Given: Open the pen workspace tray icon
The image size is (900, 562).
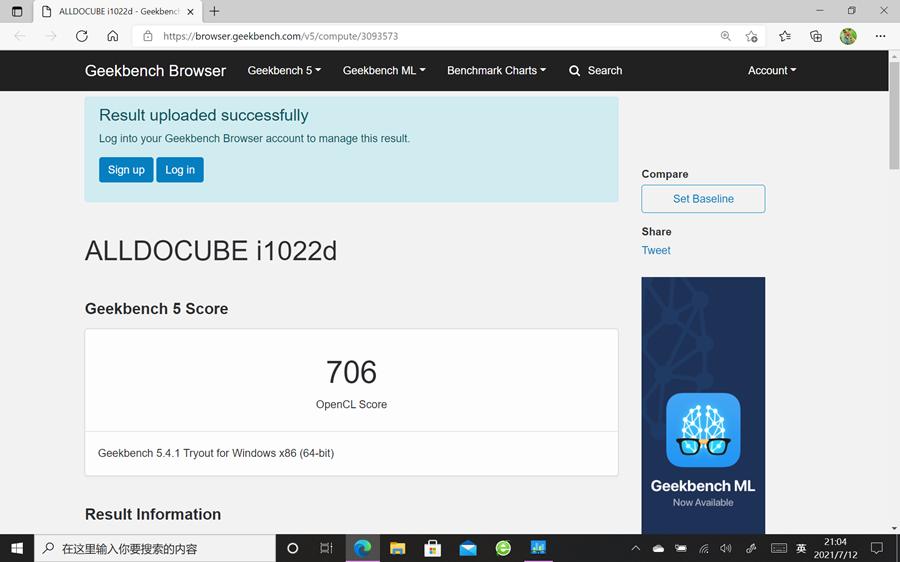Looking at the screenshot, I should [751, 548].
